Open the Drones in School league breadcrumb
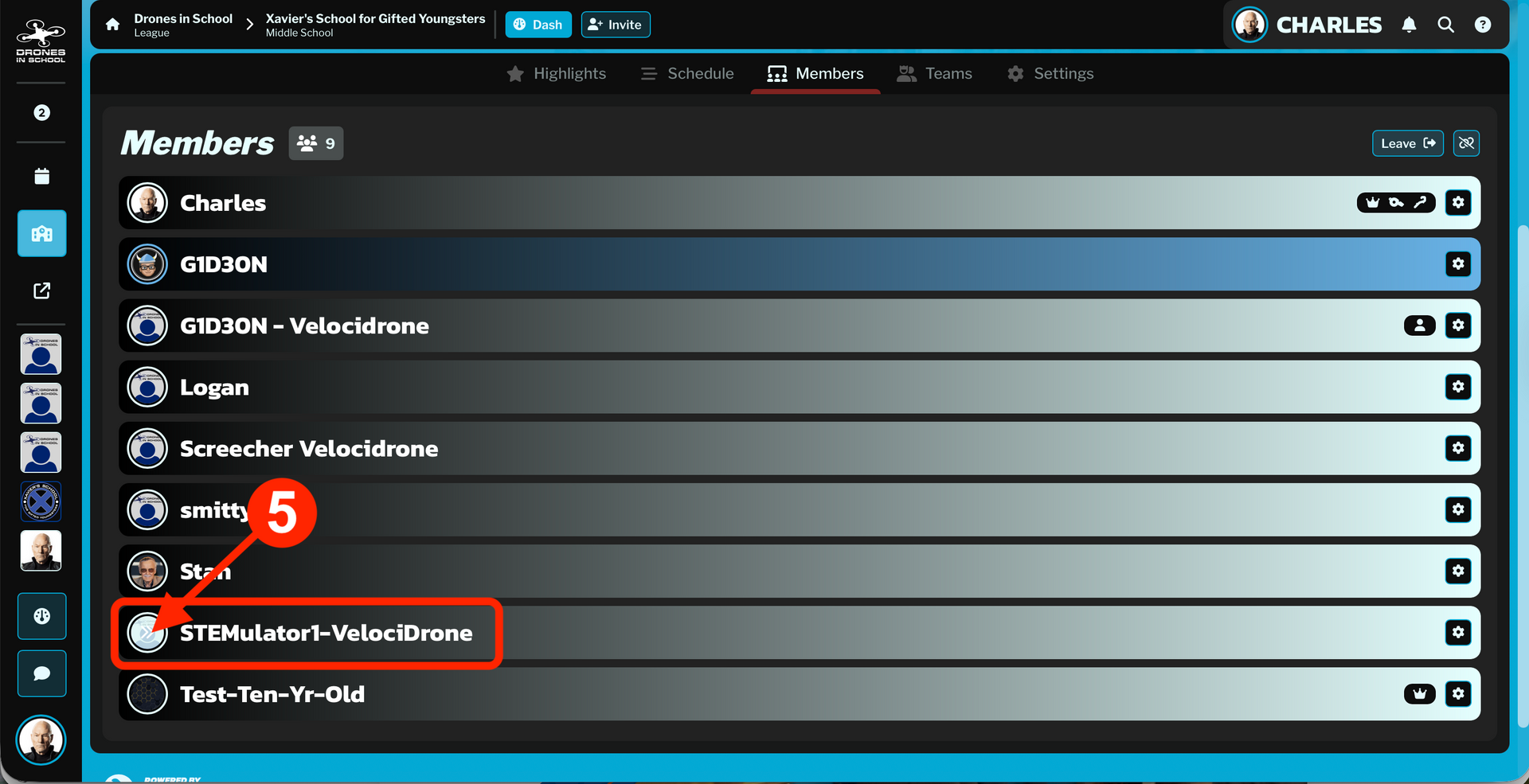Image resolution: width=1529 pixels, height=784 pixels. click(x=183, y=25)
